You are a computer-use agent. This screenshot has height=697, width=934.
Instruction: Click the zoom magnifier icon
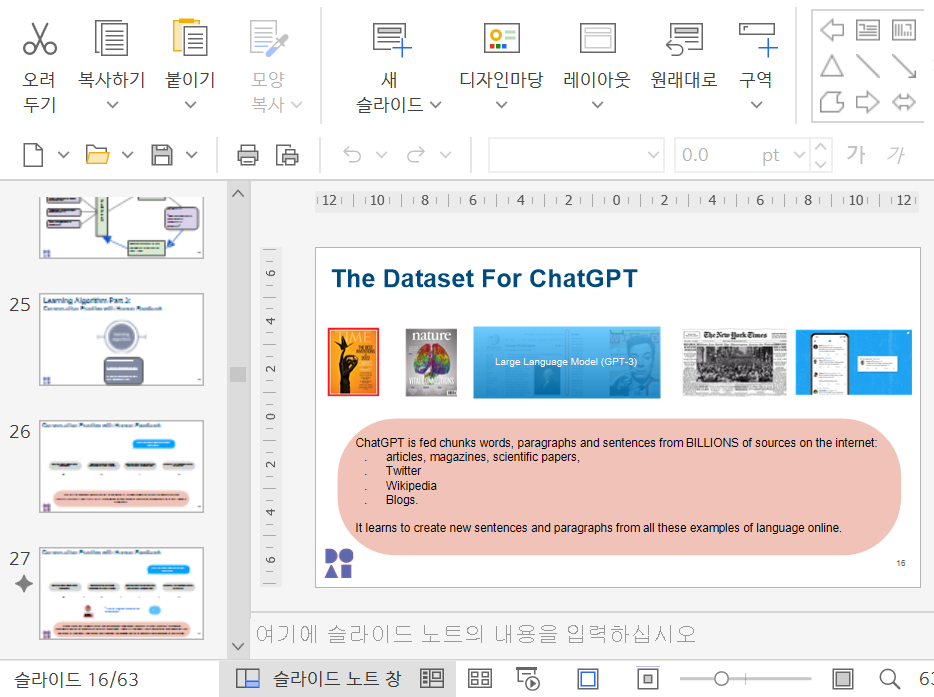click(x=890, y=679)
